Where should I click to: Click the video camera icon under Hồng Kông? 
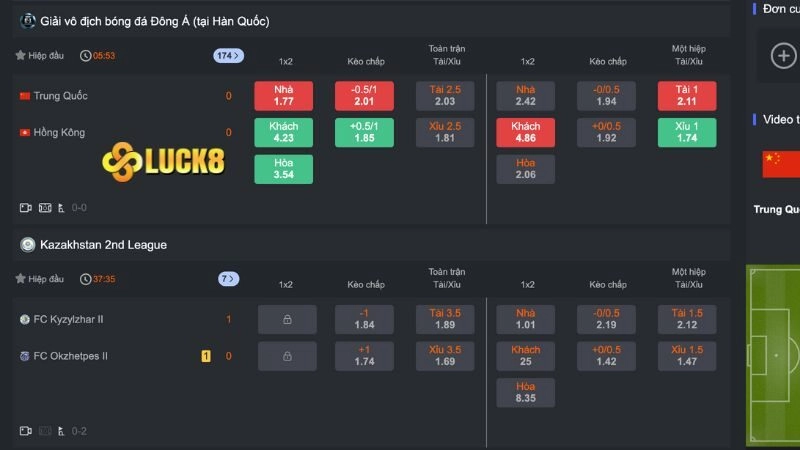[26, 208]
